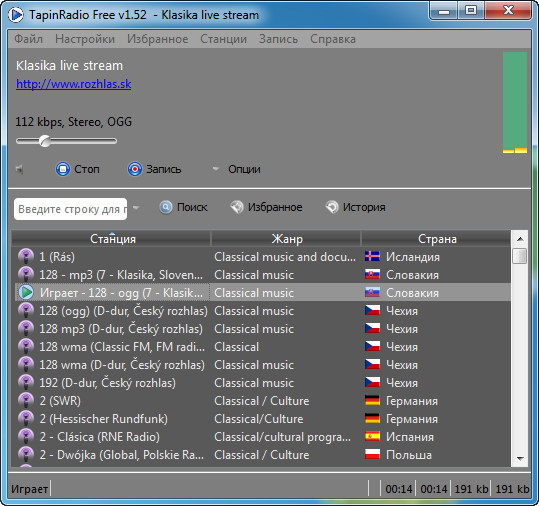The height and width of the screenshot is (506, 539).
Task: Click the Поиск magnifier icon
Action: point(166,207)
